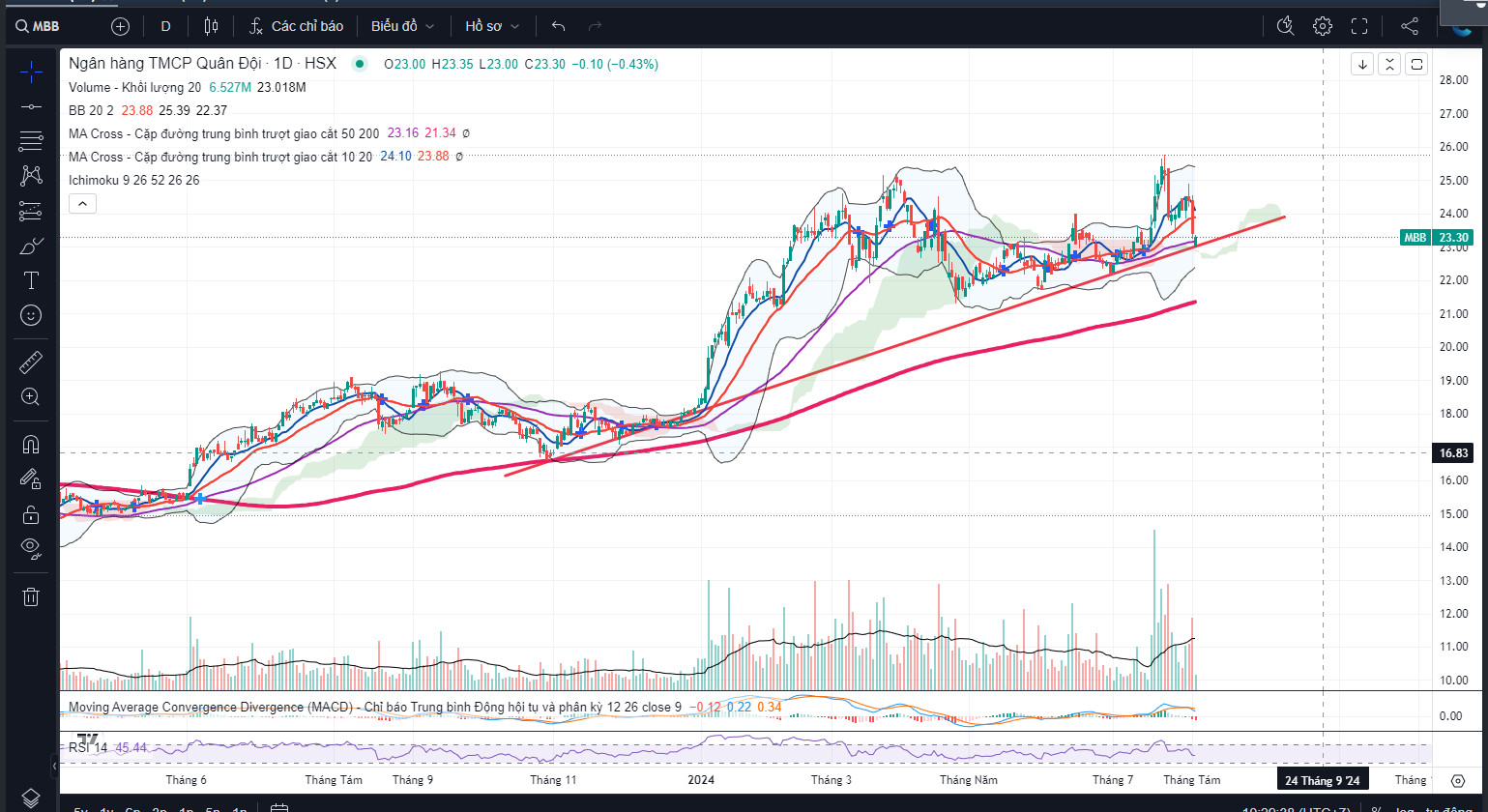The width and height of the screenshot is (1488, 812).
Task: Select the Fibonacci retracement lines tool
Action: (31, 141)
